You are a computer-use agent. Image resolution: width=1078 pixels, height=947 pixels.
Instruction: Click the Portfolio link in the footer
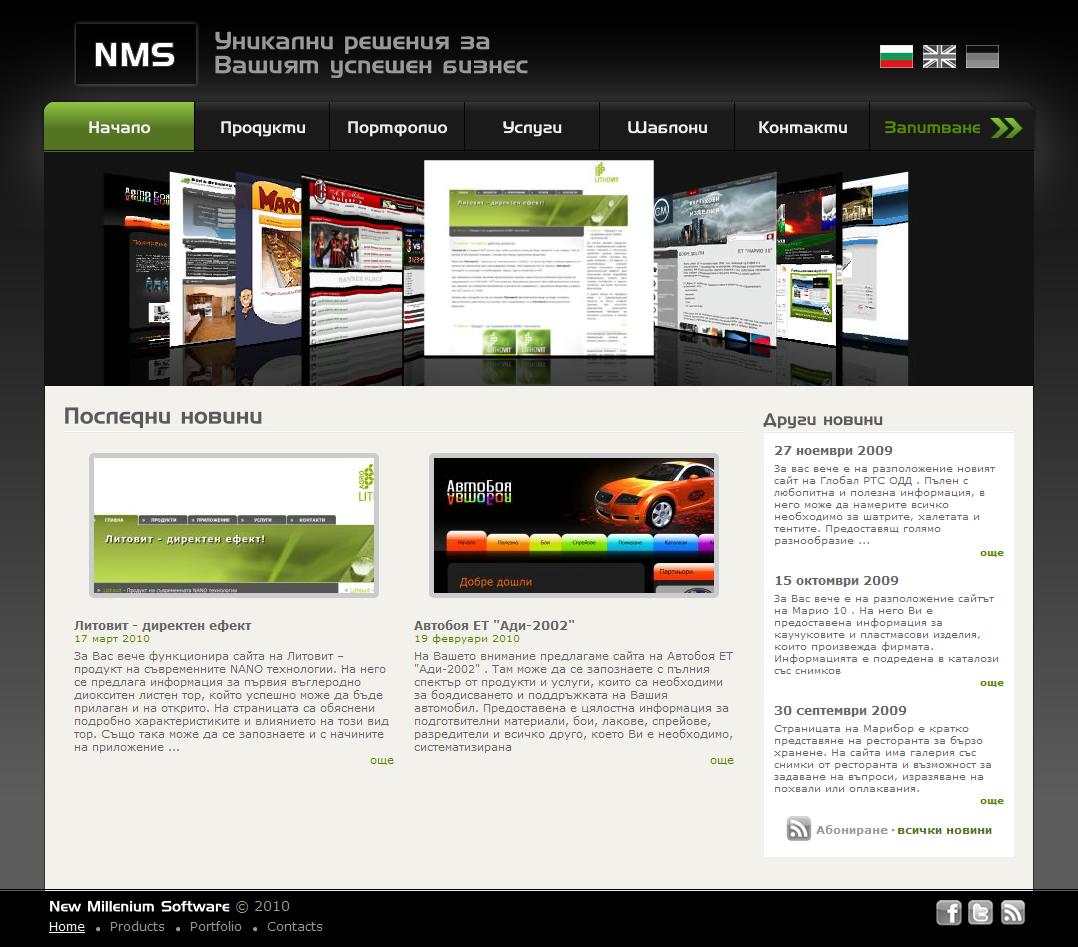(215, 927)
